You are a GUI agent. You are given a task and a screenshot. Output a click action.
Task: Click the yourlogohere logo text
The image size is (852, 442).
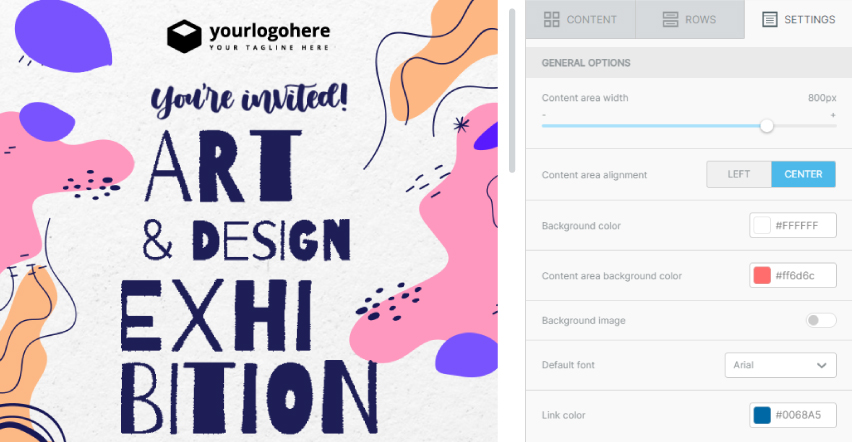point(270,31)
